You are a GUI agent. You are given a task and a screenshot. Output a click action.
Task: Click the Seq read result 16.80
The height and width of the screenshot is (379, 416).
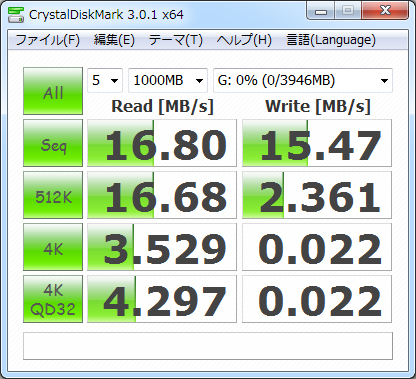(162, 143)
